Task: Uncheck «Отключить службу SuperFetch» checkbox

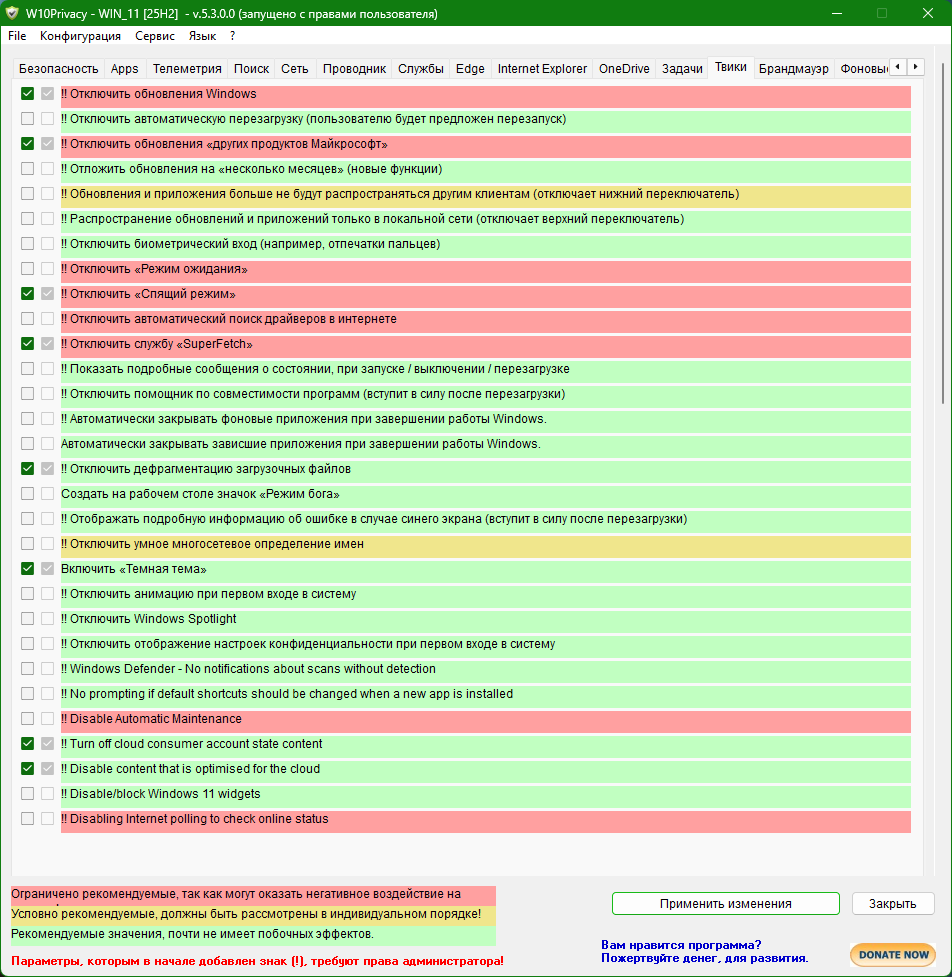Action: coord(28,344)
